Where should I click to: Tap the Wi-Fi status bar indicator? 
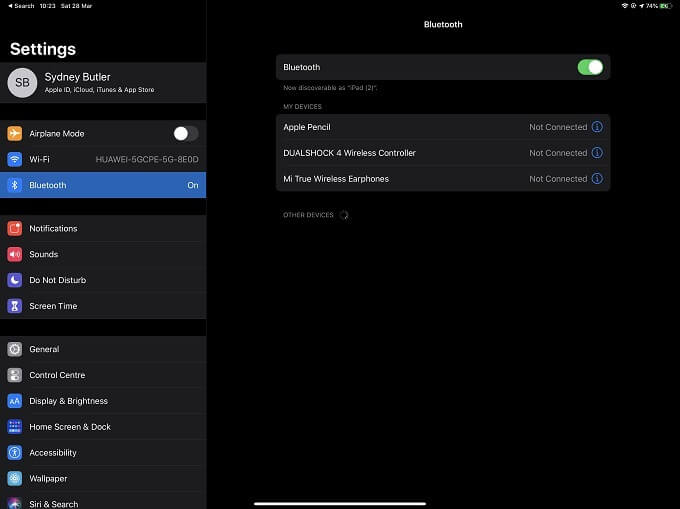click(x=624, y=6)
